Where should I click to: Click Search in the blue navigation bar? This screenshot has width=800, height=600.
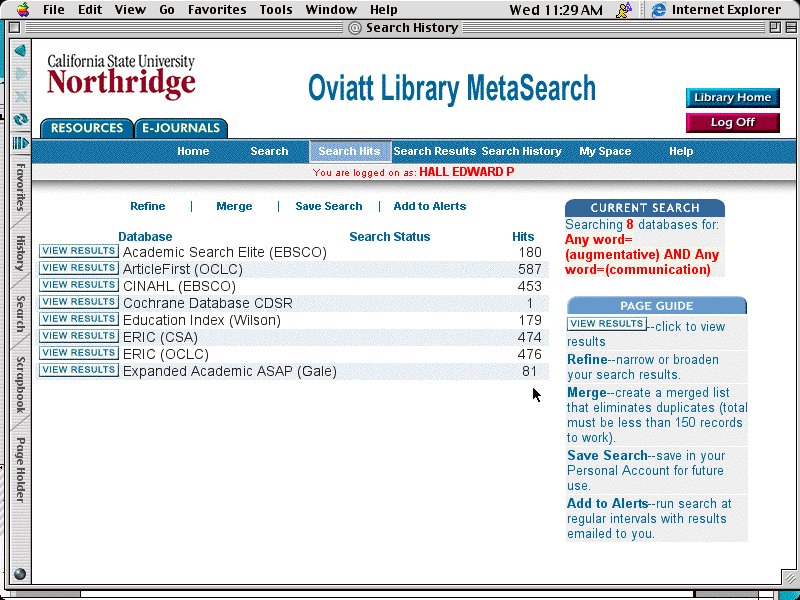pos(269,151)
